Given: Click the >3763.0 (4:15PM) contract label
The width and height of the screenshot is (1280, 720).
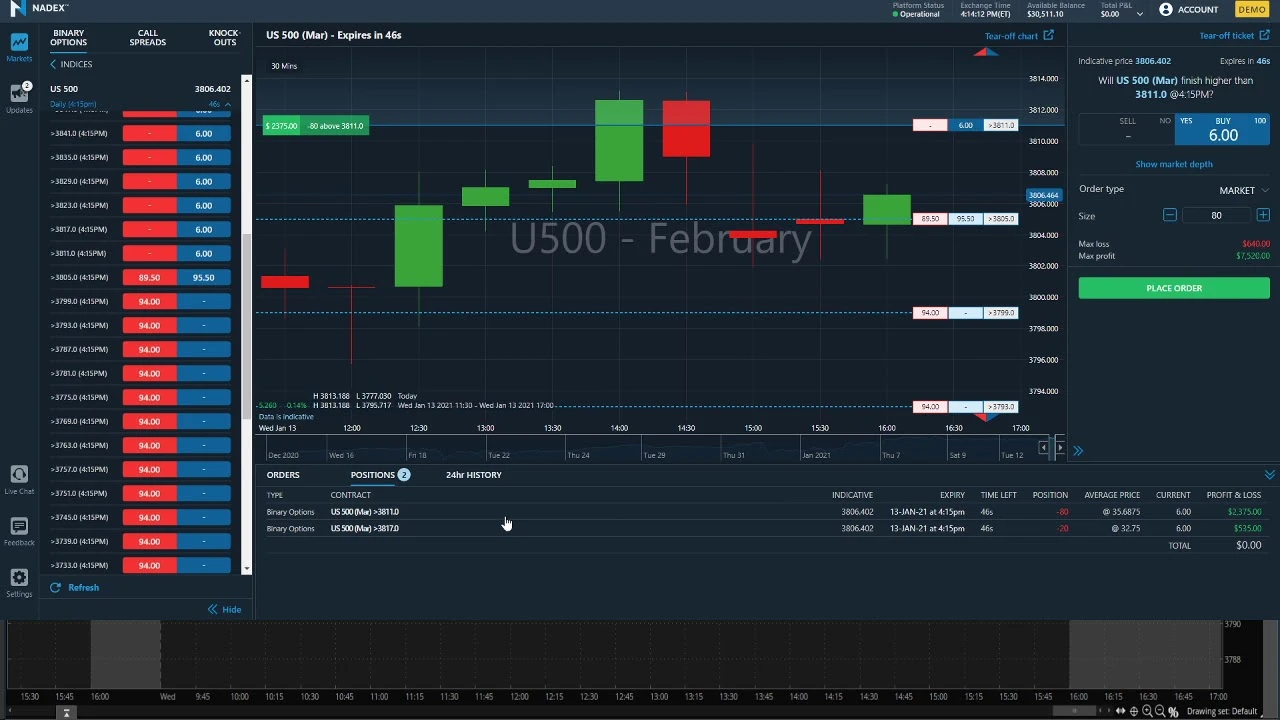Looking at the screenshot, I should tap(79, 446).
